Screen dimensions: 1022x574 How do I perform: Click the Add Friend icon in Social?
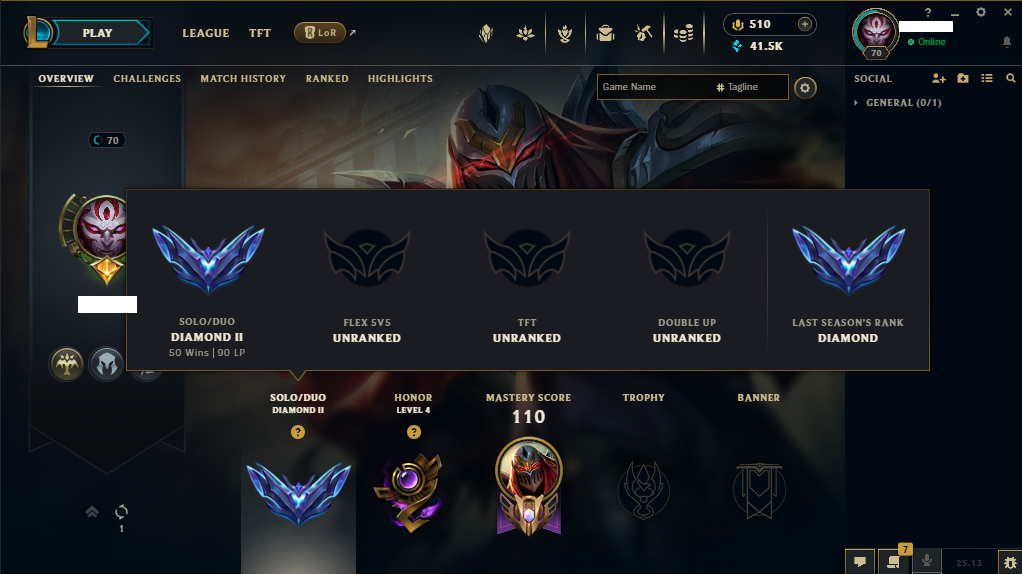coord(939,78)
